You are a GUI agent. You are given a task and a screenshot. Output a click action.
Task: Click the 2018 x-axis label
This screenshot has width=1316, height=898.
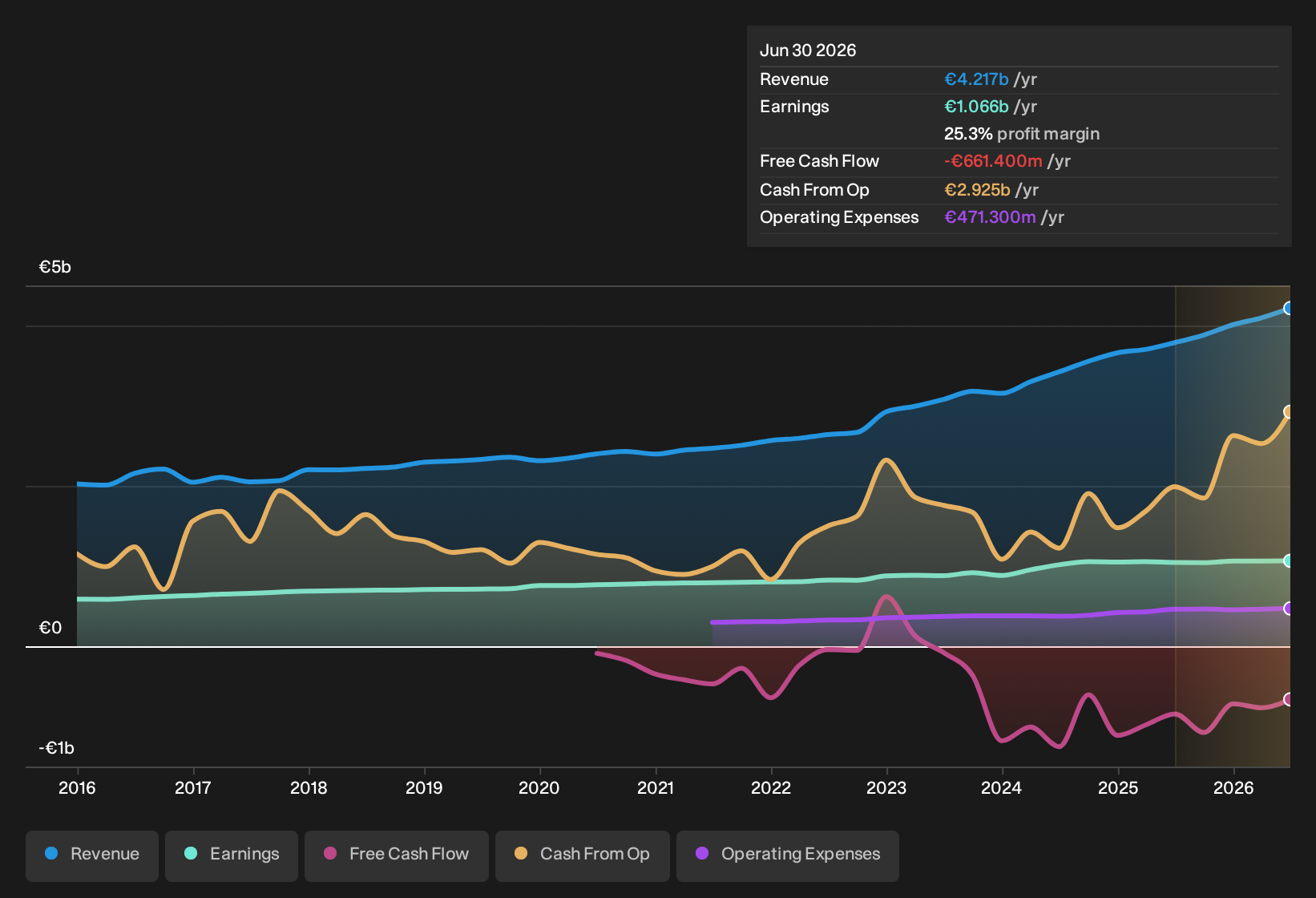click(309, 788)
